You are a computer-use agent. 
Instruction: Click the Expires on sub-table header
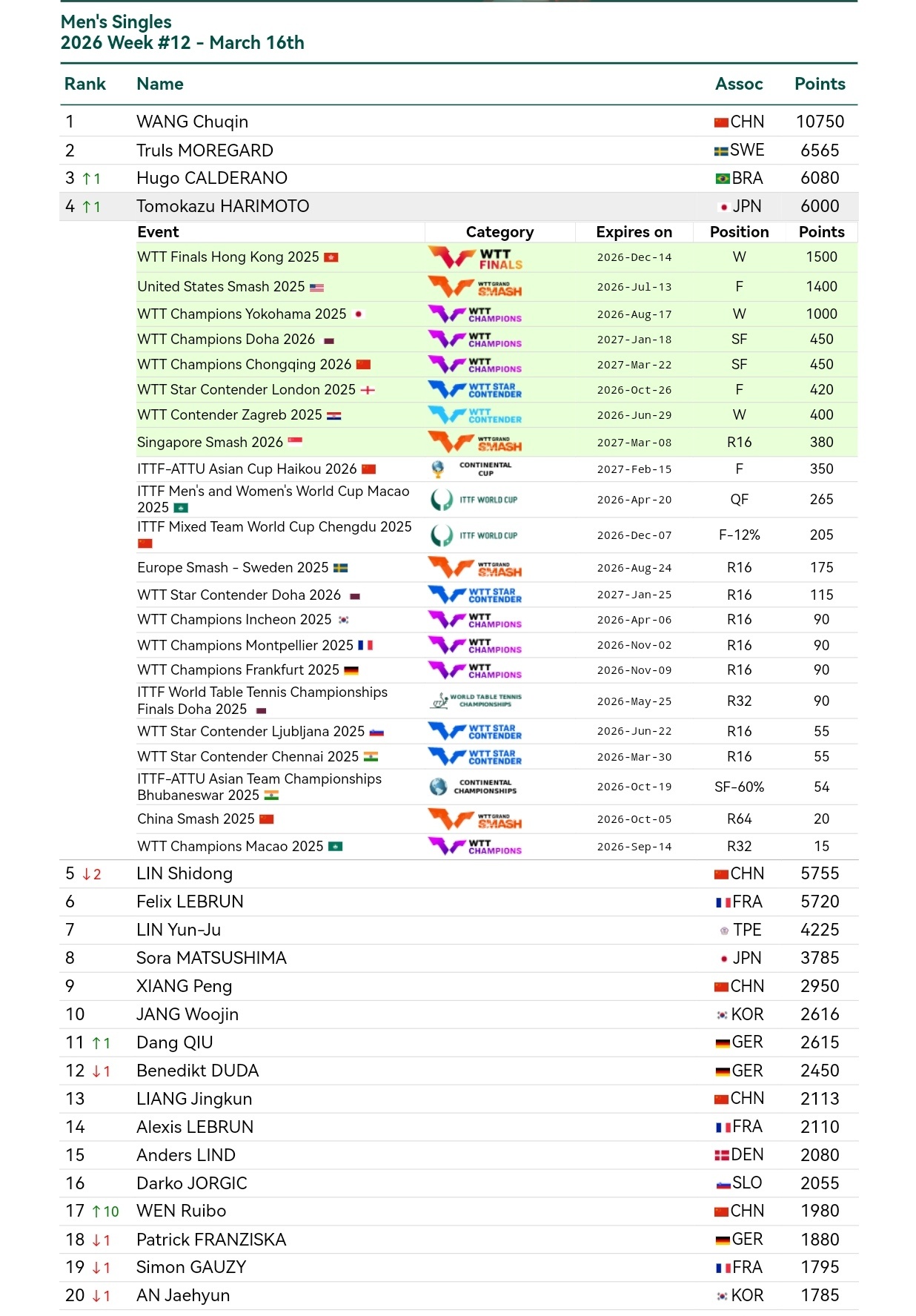[634, 233]
